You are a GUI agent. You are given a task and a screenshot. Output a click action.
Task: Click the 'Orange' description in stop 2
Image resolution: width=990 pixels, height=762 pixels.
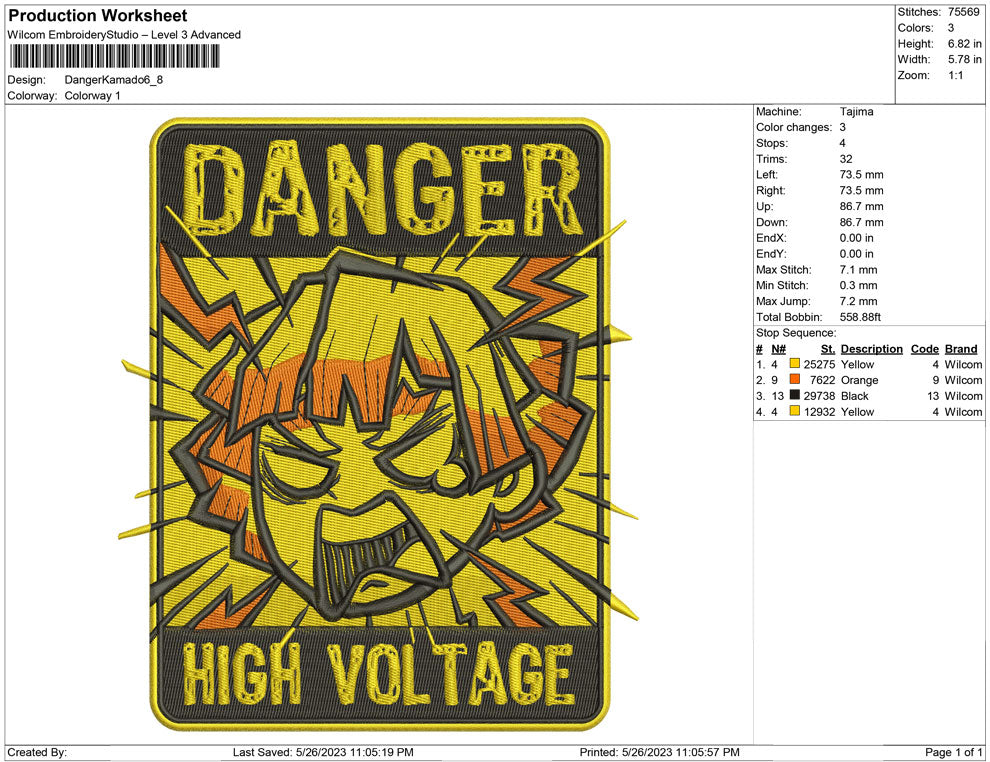pos(859,380)
